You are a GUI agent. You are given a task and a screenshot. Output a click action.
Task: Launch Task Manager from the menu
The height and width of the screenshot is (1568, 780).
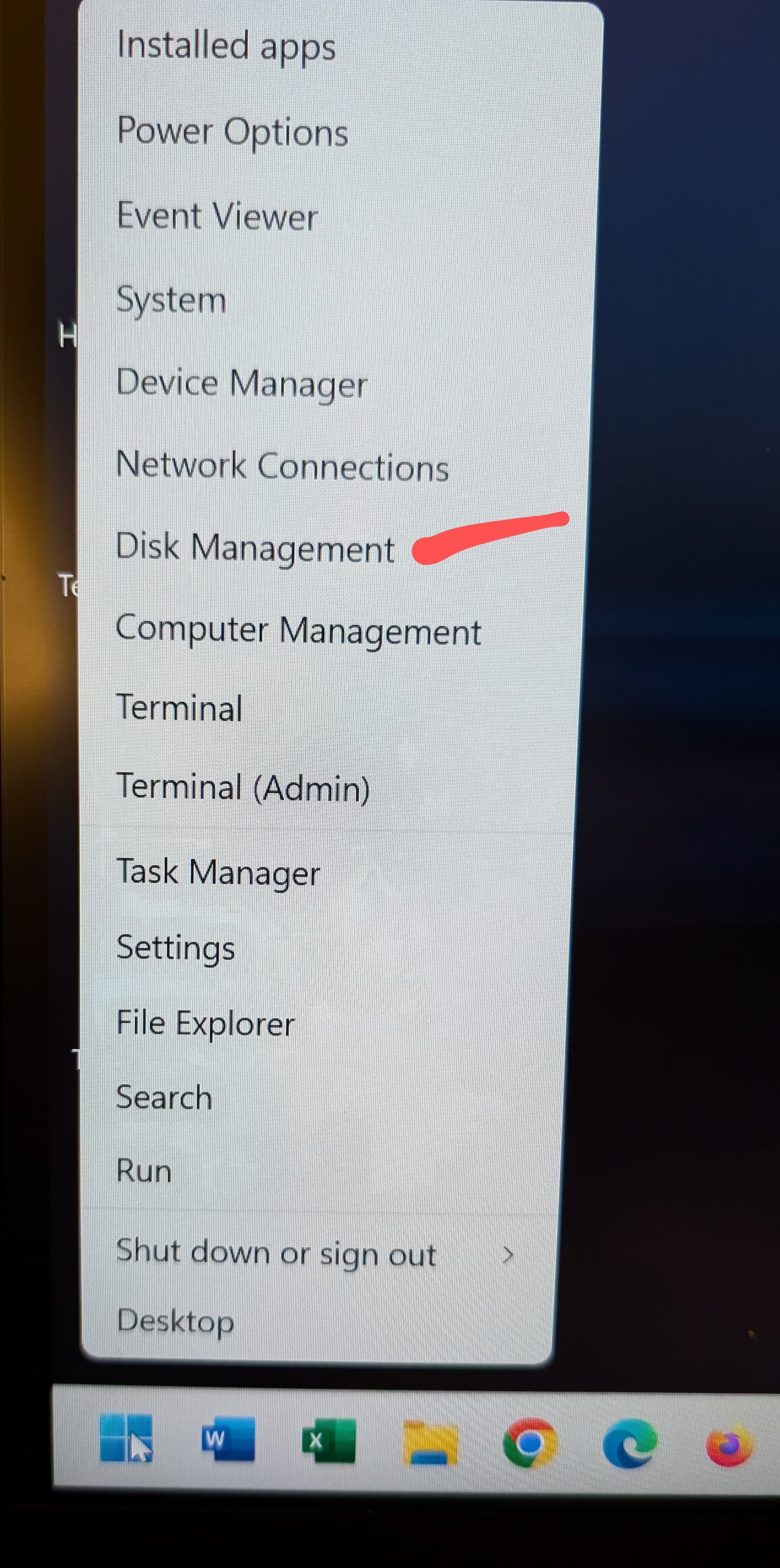[x=218, y=872]
